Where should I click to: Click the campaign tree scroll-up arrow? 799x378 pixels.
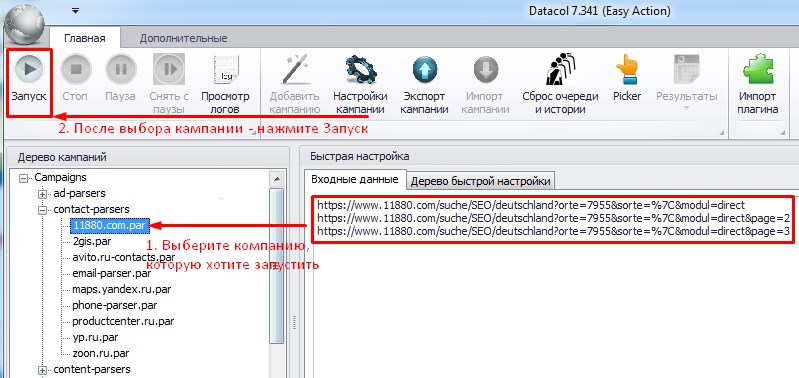pyautogui.click(x=276, y=179)
